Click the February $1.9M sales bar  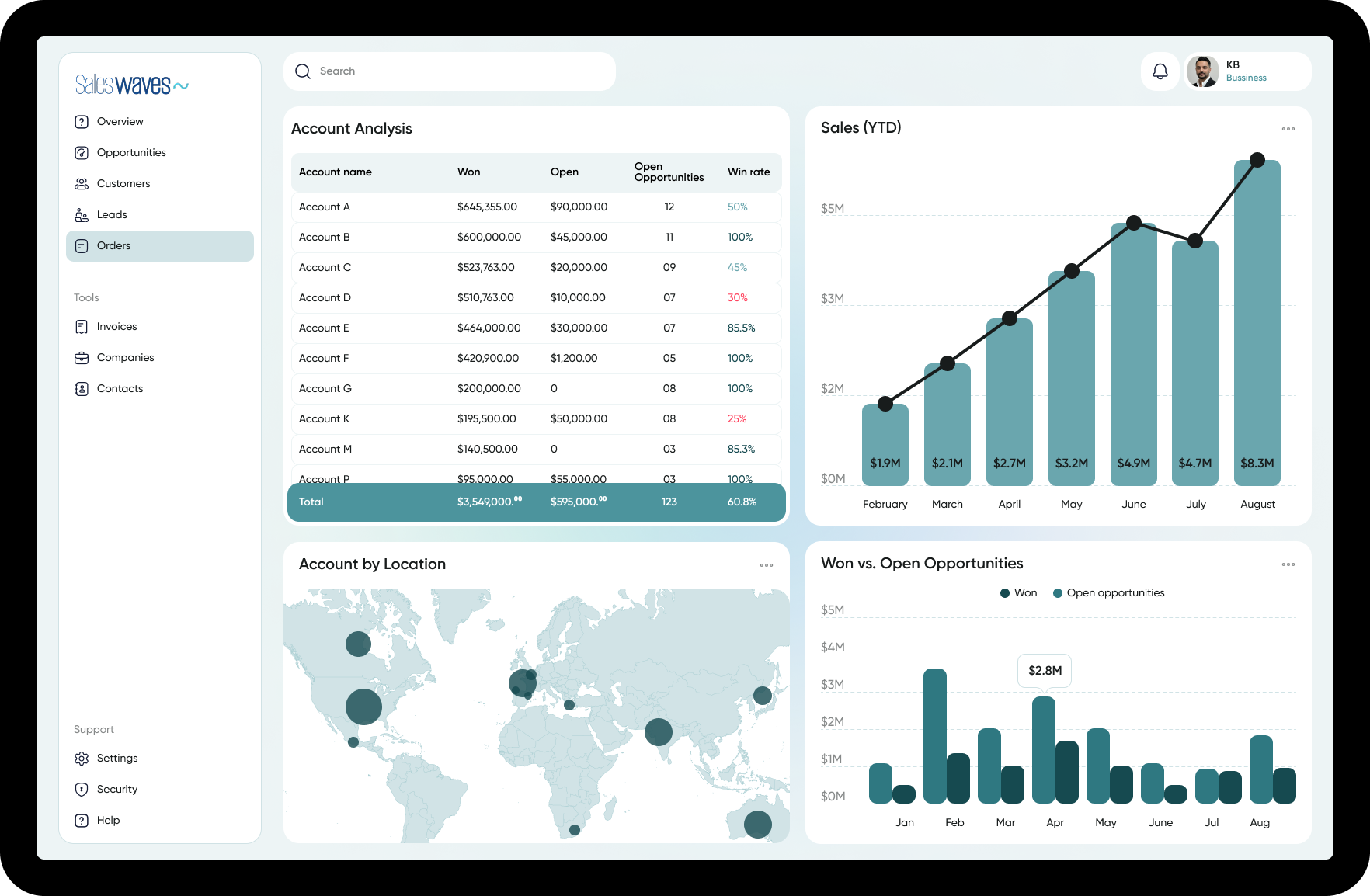point(885,445)
